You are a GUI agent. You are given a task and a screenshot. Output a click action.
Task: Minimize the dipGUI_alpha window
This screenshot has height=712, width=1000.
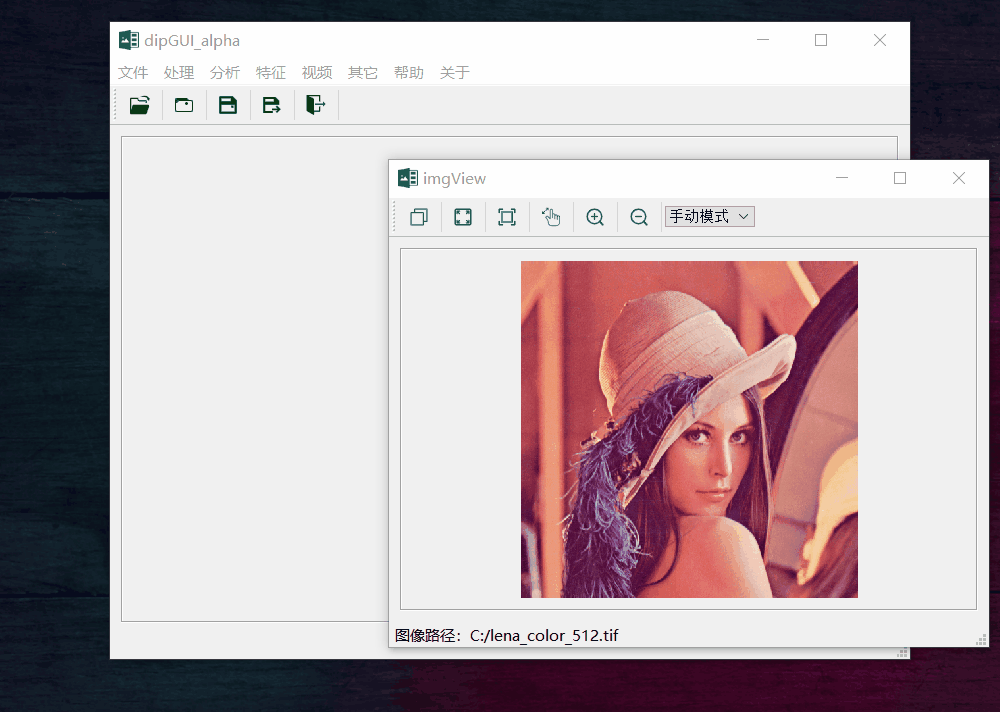(763, 40)
